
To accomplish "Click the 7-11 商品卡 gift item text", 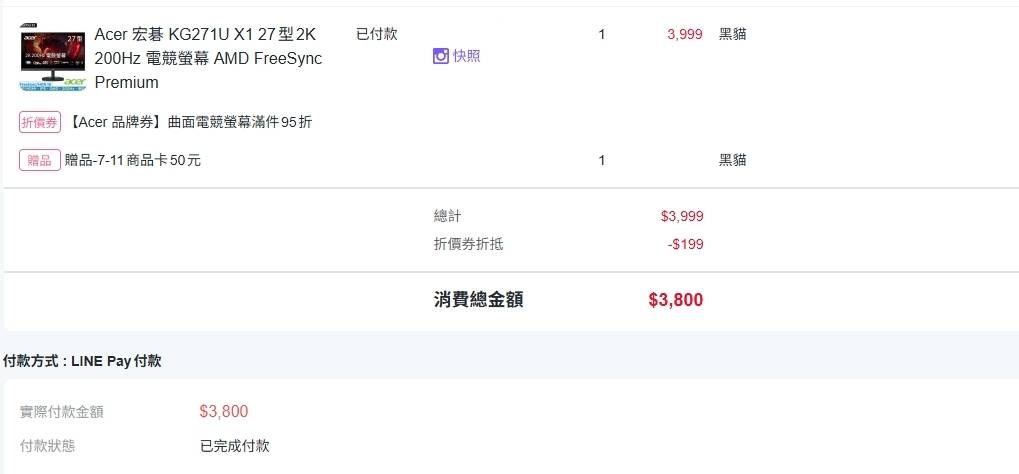I will [x=133, y=160].
